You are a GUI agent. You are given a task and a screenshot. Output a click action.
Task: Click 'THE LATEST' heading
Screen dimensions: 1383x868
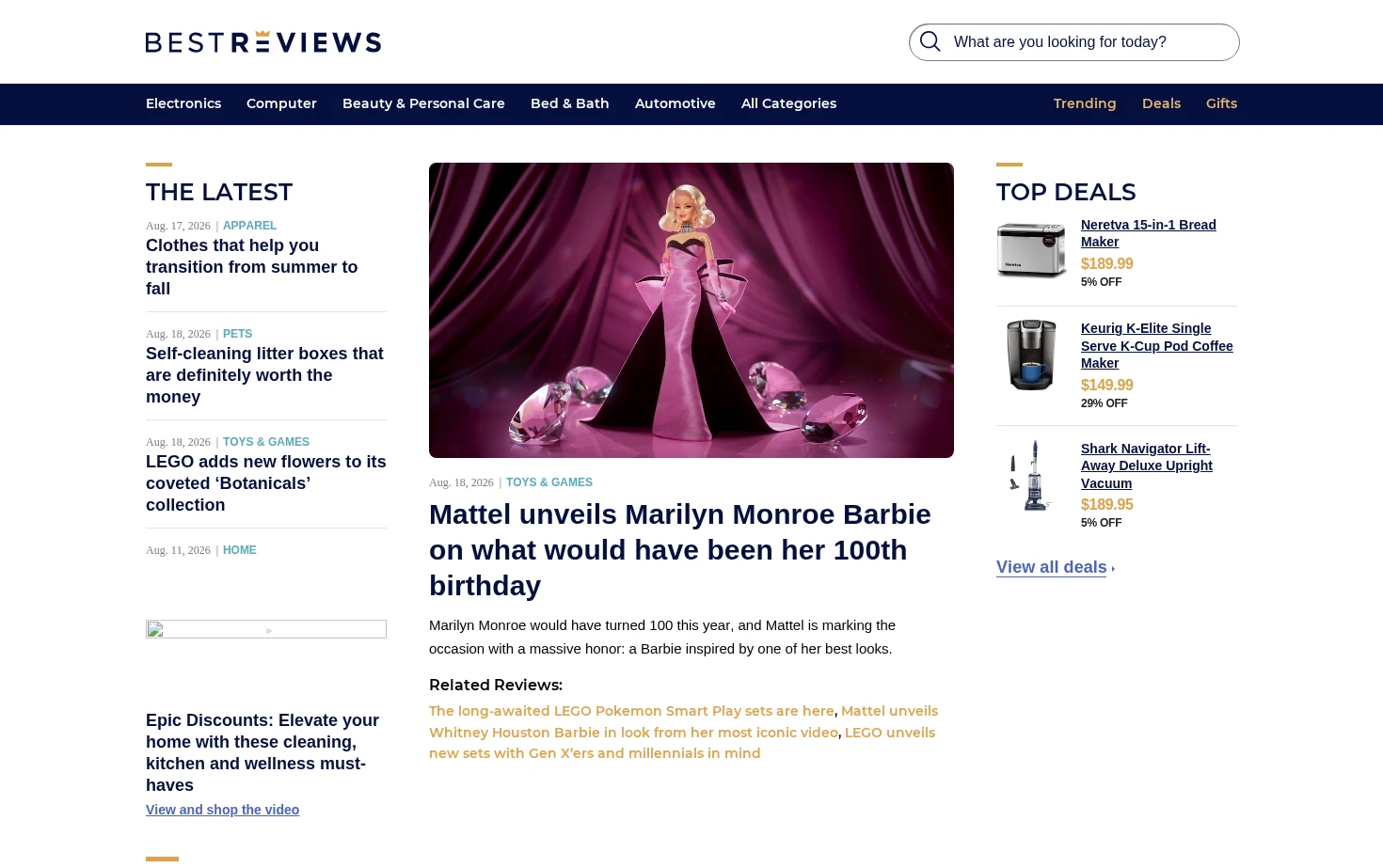click(x=219, y=192)
